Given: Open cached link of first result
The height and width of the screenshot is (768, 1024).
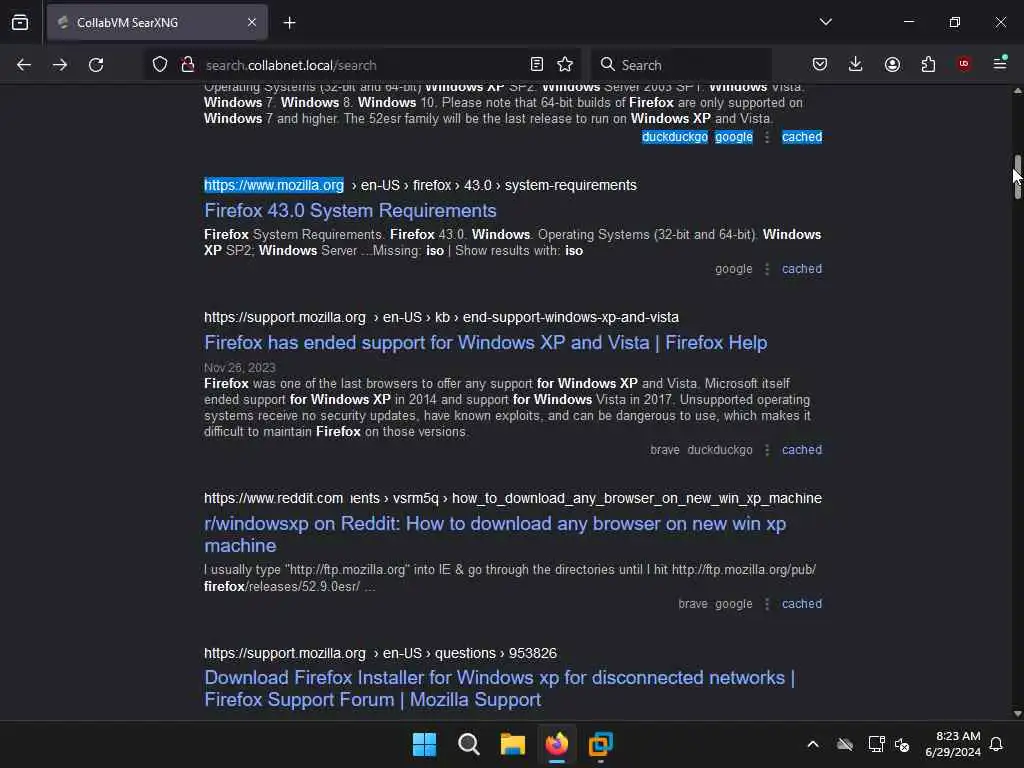Looking at the screenshot, I should [x=802, y=136].
